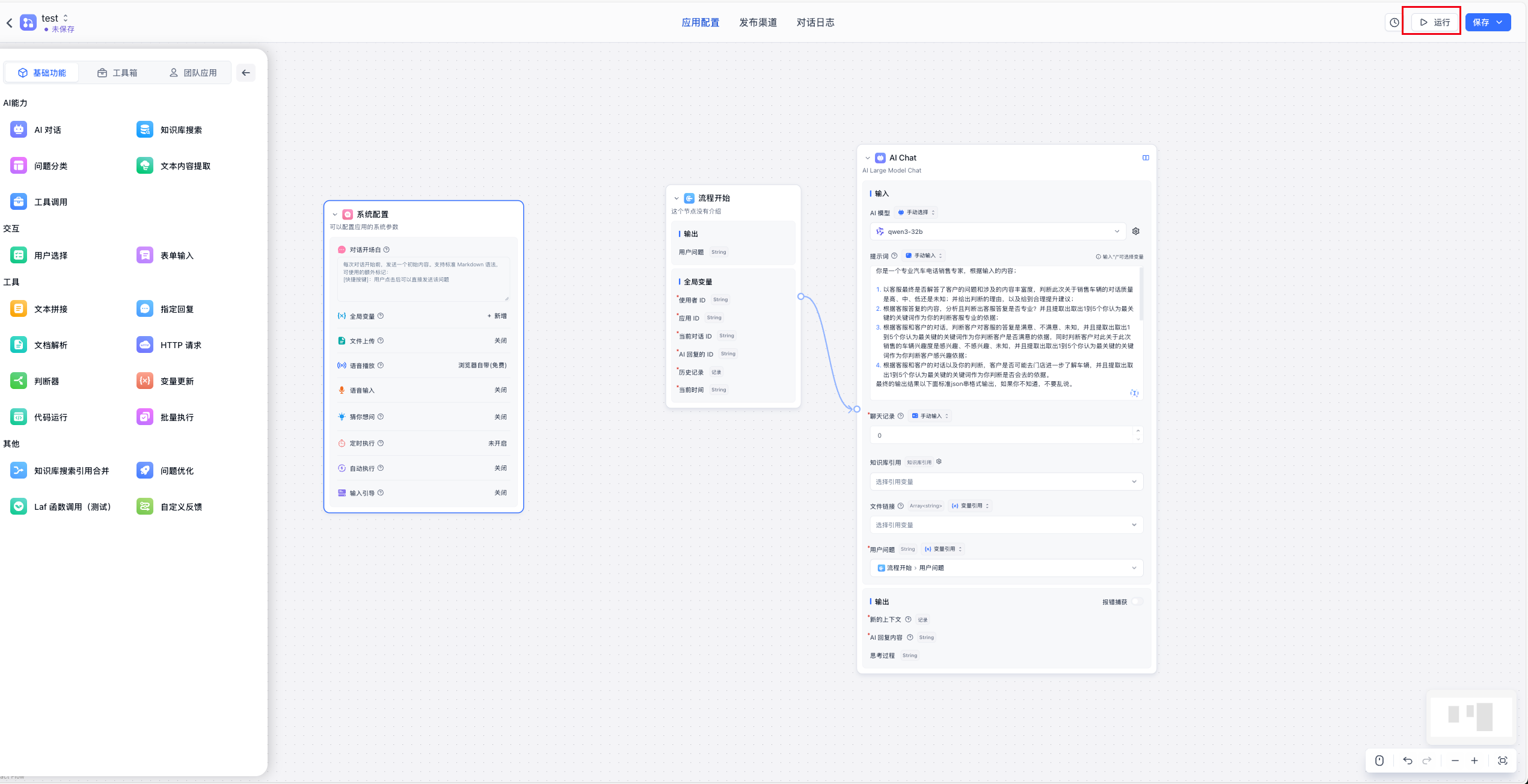Add a 自定义反馈 node
Viewport: 1528px width, 784px height.
pos(170,507)
